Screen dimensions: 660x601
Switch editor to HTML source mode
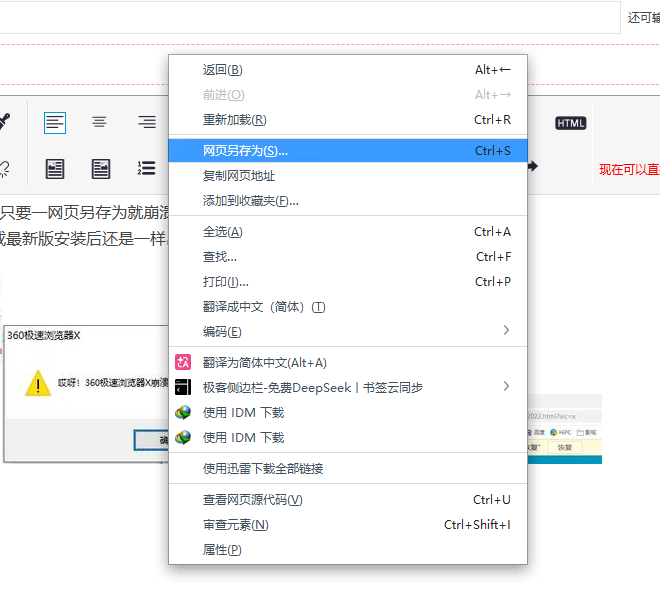tap(570, 123)
